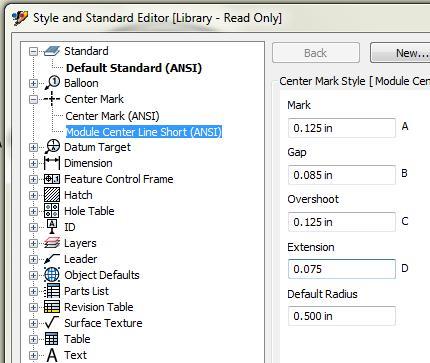Viewport: 430px width, 363px height.
Task: Expand the Leader node
Action: tap(33, 259)
